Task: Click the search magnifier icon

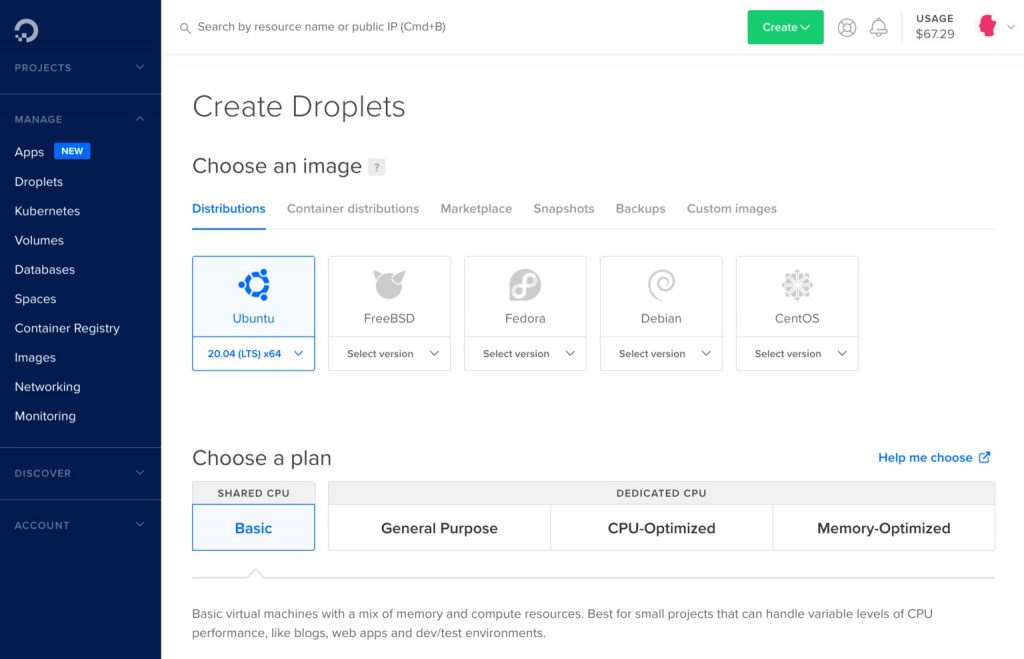Action: pyautogui.click(x=185, y=27)
